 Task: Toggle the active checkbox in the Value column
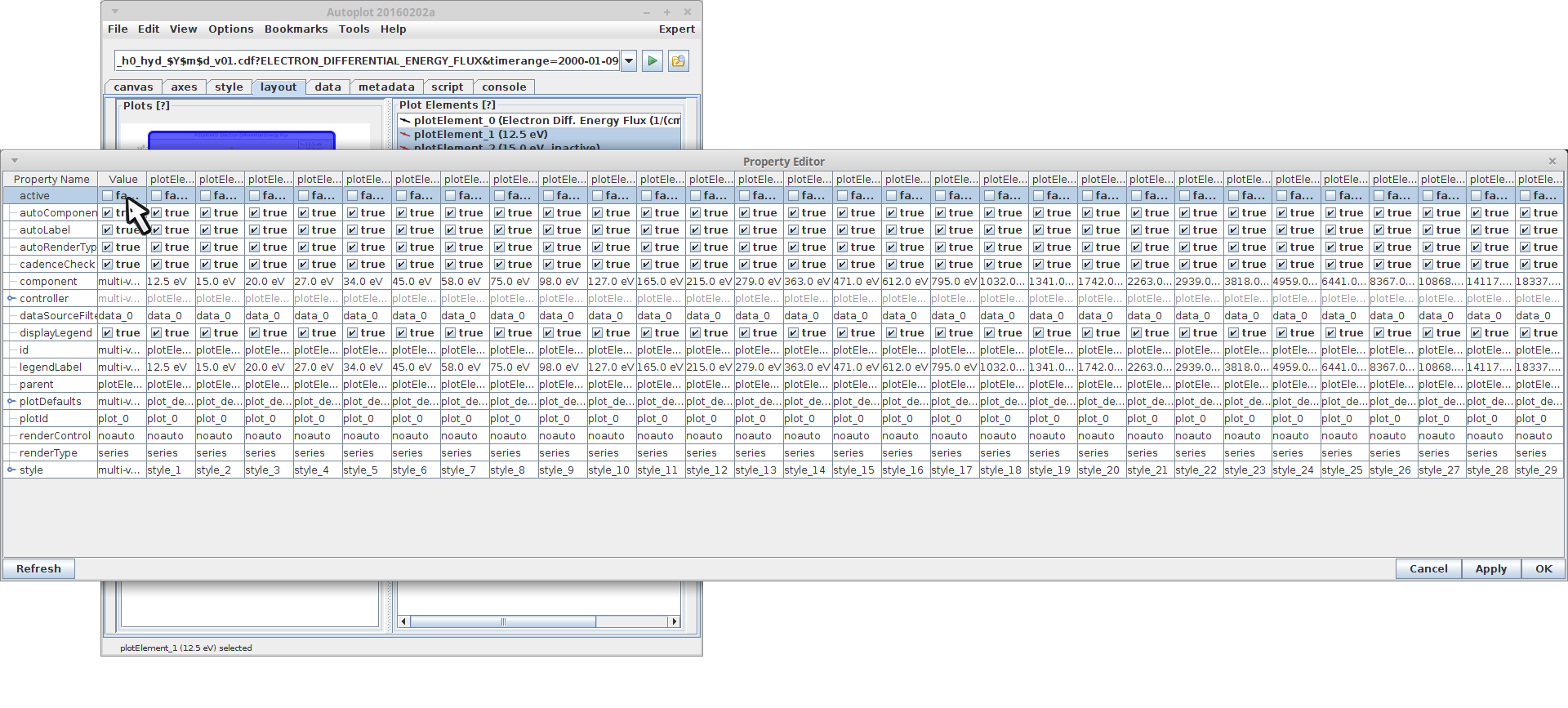[107, 196]
